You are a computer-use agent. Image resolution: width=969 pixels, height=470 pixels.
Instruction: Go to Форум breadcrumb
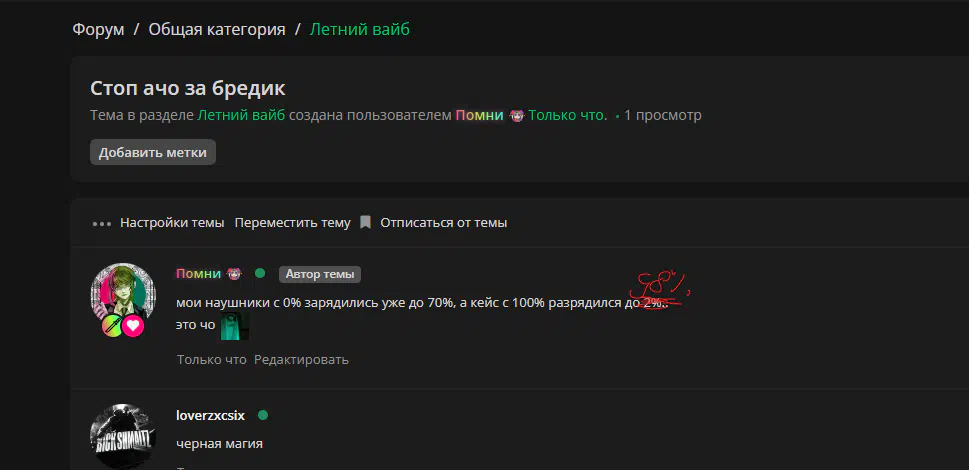coord(98,30)
